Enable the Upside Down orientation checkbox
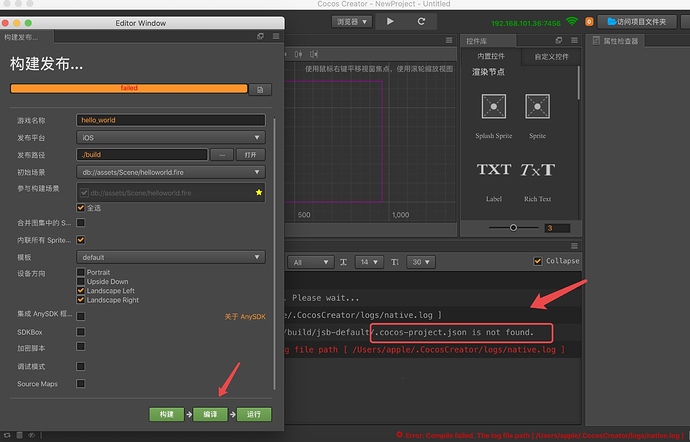Screen dimensions: 690x442 [81, 281]
